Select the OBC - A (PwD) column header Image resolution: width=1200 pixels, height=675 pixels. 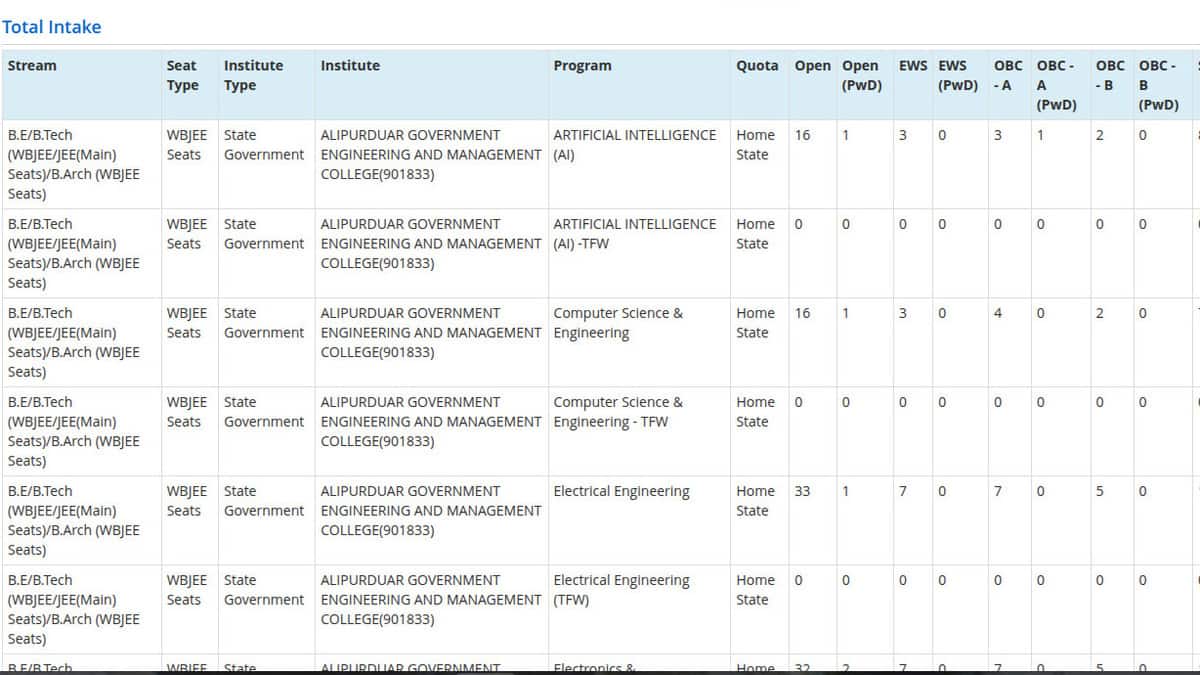tap(1056, 85)
